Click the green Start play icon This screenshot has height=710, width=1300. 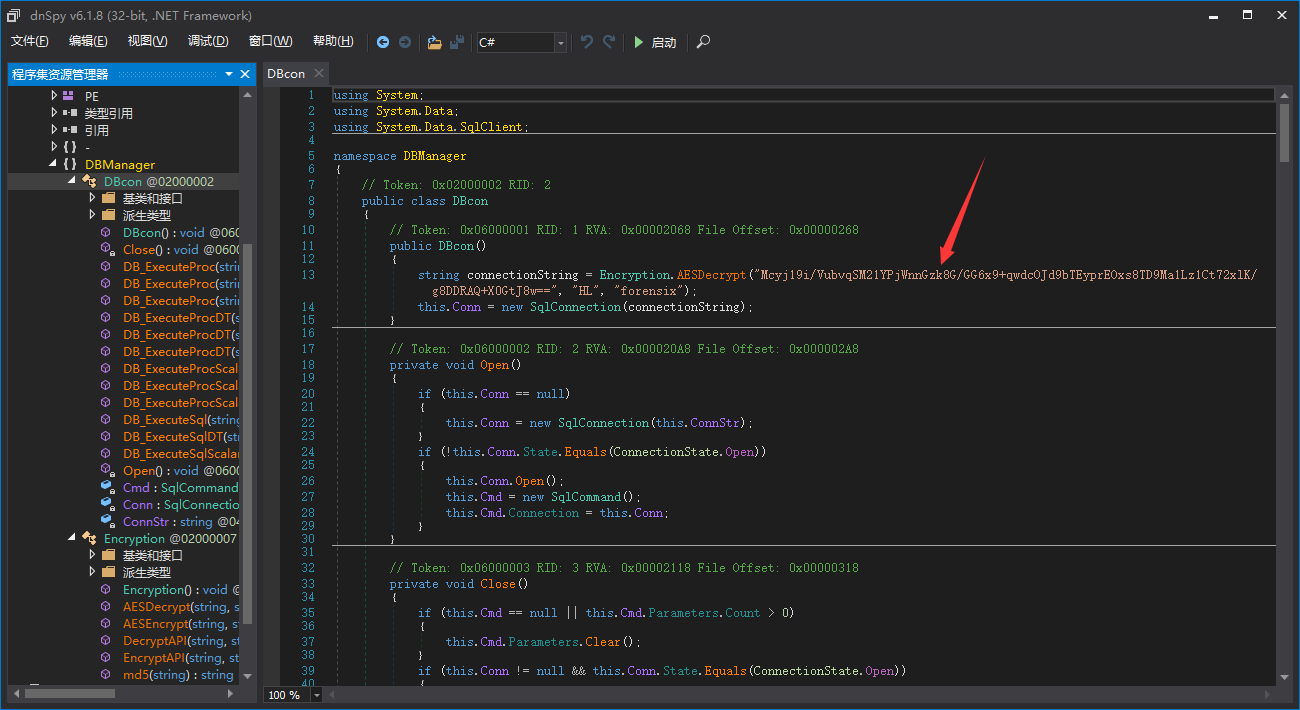(638, 42)
